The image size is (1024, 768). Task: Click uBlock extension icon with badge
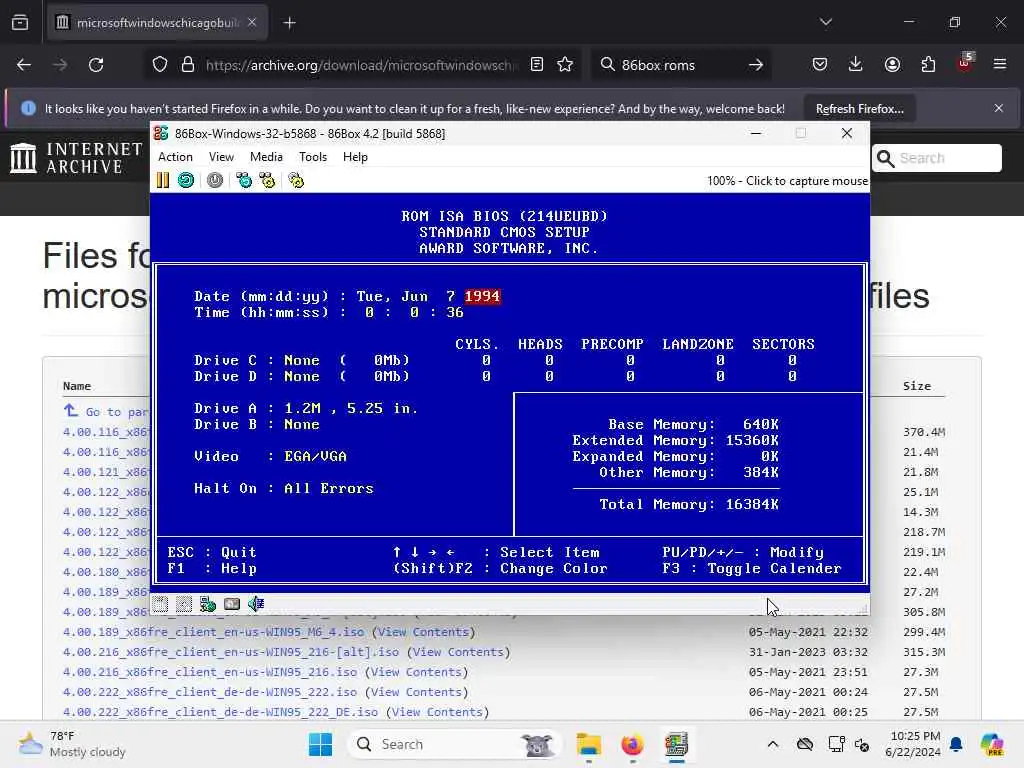coord(965,63)
